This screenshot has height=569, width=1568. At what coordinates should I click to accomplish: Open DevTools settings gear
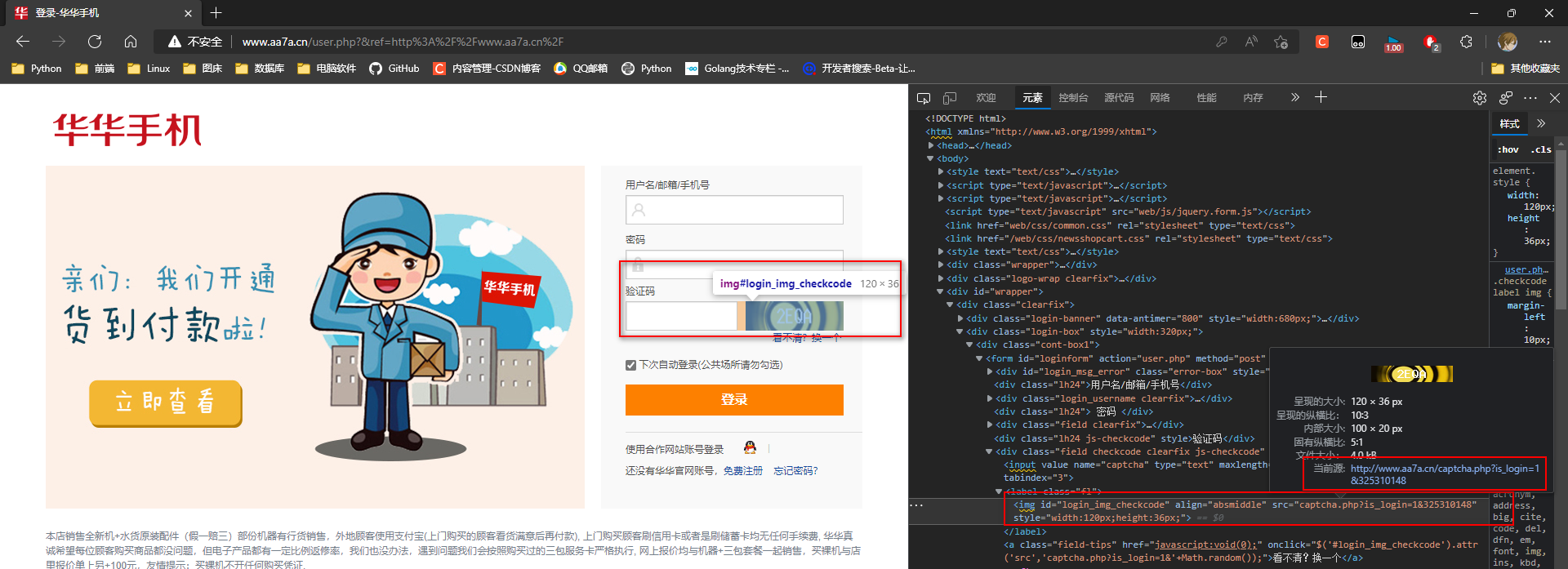pos(1480,98)
